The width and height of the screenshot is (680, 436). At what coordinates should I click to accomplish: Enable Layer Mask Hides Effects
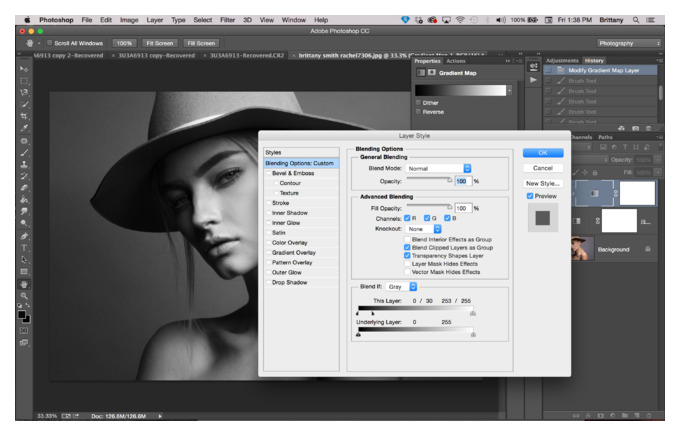pyautogui.click(x=407, y=264)
